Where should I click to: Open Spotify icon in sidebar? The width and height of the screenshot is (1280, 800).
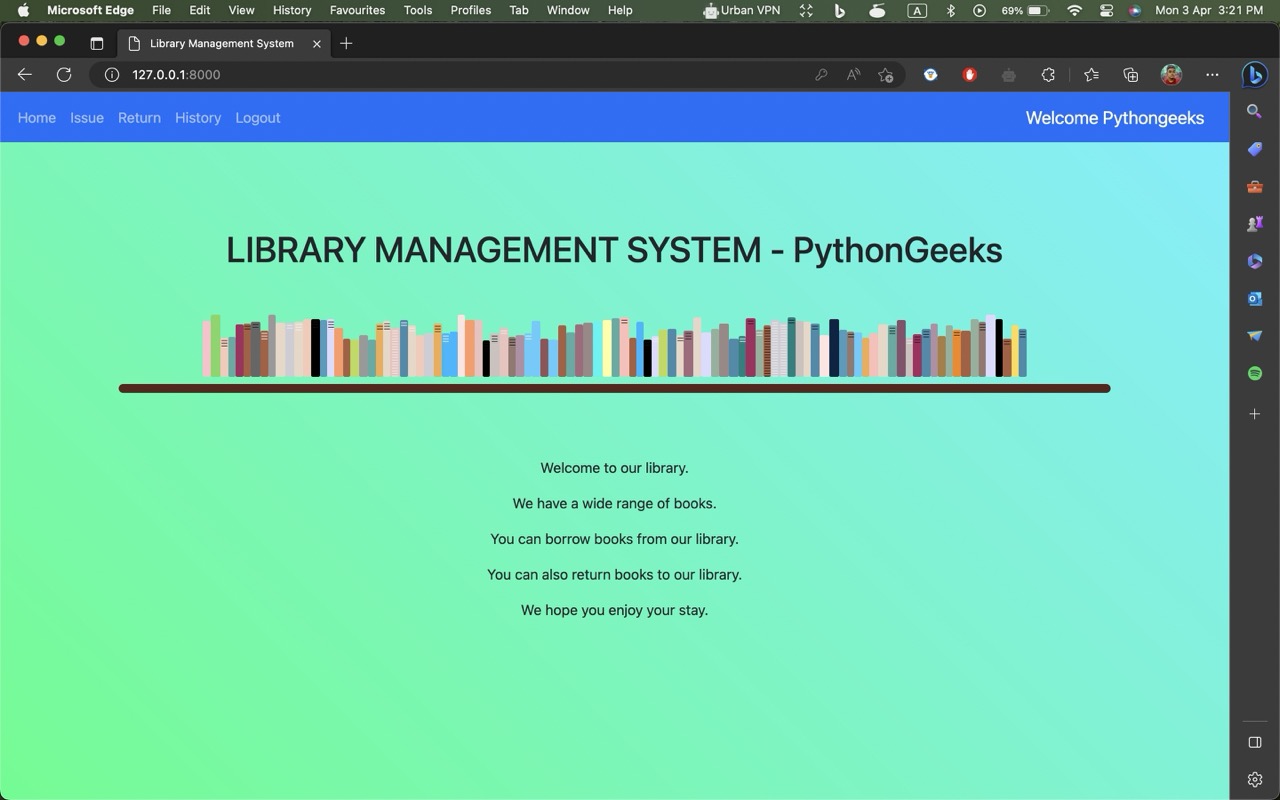coord(1254,373)
